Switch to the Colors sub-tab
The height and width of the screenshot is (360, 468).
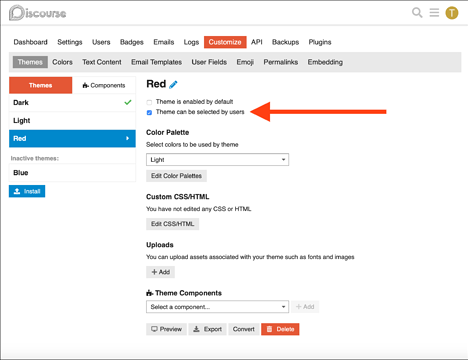coord(62,62)
